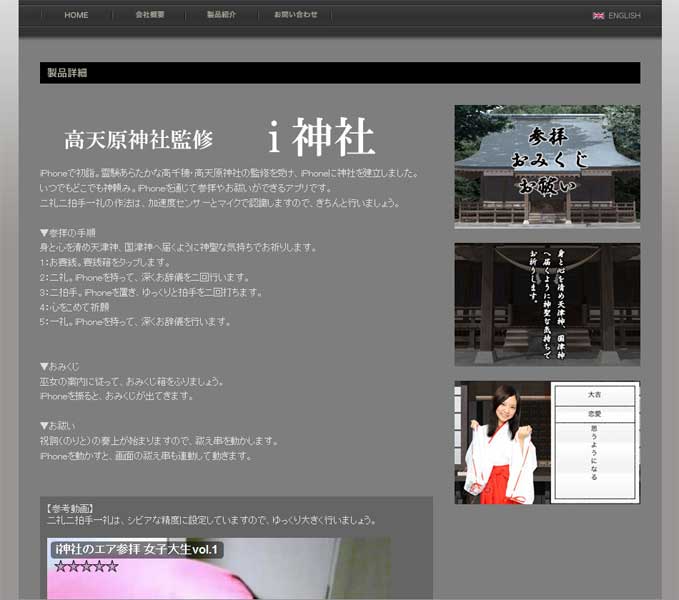The image size is (679, 600).
Task: Click the third star in video rating
Action: (86, 567)
